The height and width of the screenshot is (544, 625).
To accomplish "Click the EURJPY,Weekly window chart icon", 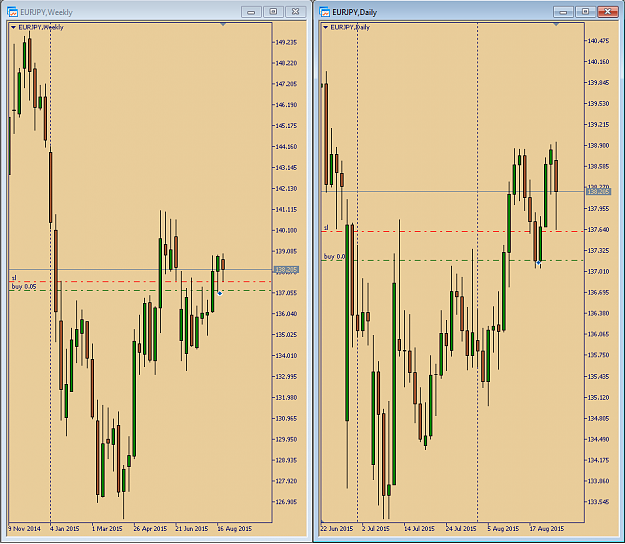I will 12,12.
